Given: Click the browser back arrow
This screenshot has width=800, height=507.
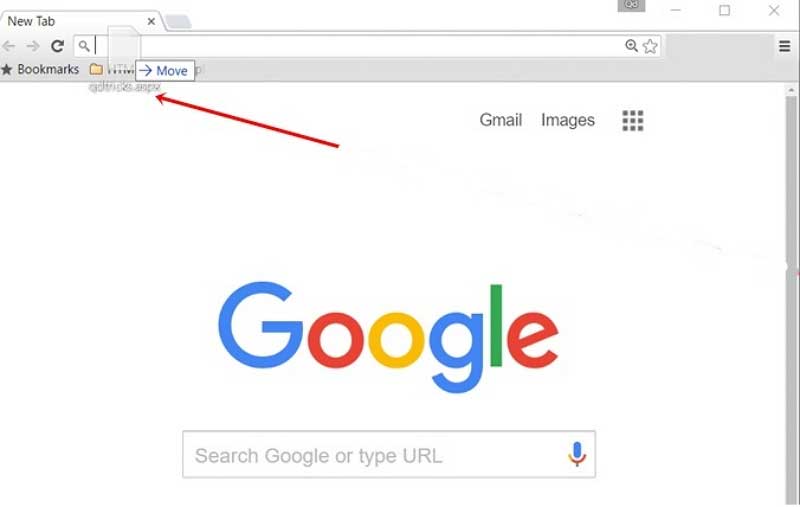Looking at the screenshot, I should coord(9,46).
